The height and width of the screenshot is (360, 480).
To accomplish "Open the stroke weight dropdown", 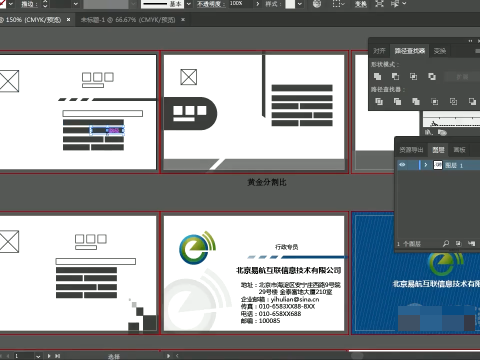I will 76,4.
